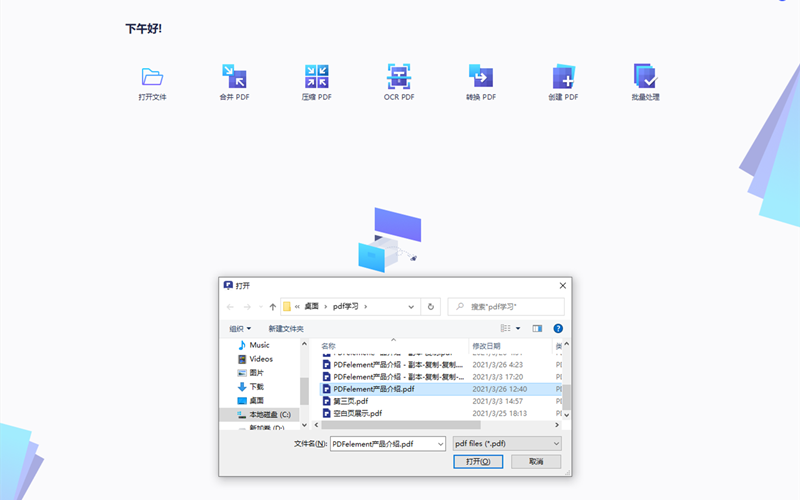
Task: Select 本地磁盘 (C:) in the navigation pane
Action: tap(262, 414)
